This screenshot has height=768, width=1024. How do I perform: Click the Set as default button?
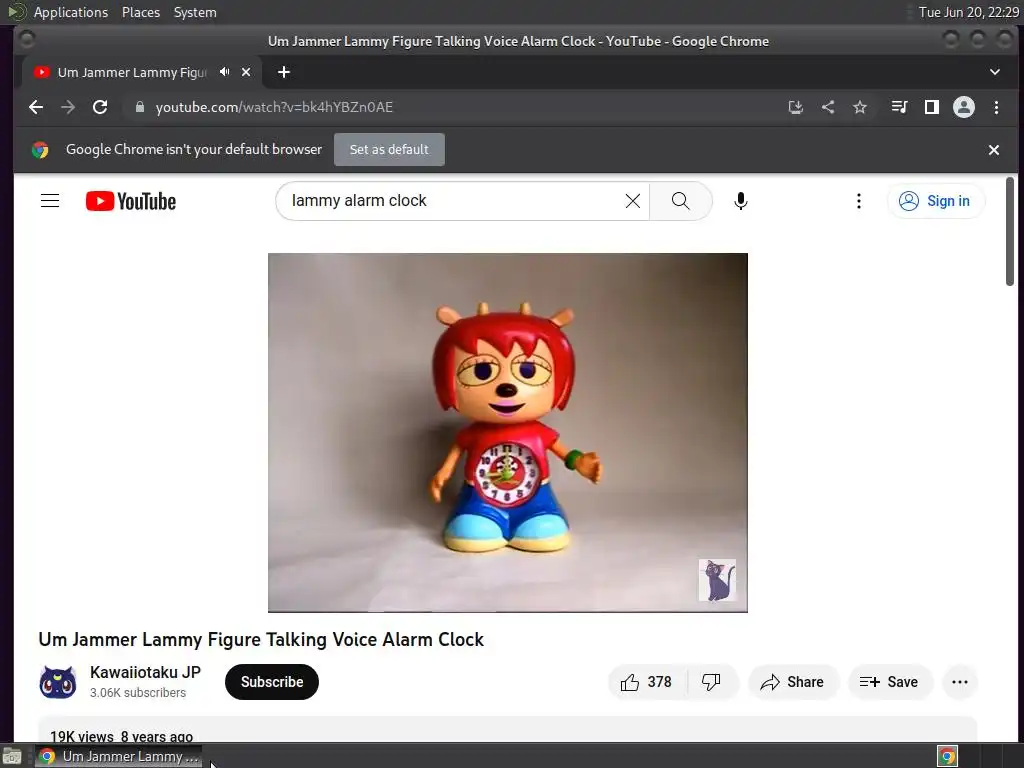[x=389, y=150]
